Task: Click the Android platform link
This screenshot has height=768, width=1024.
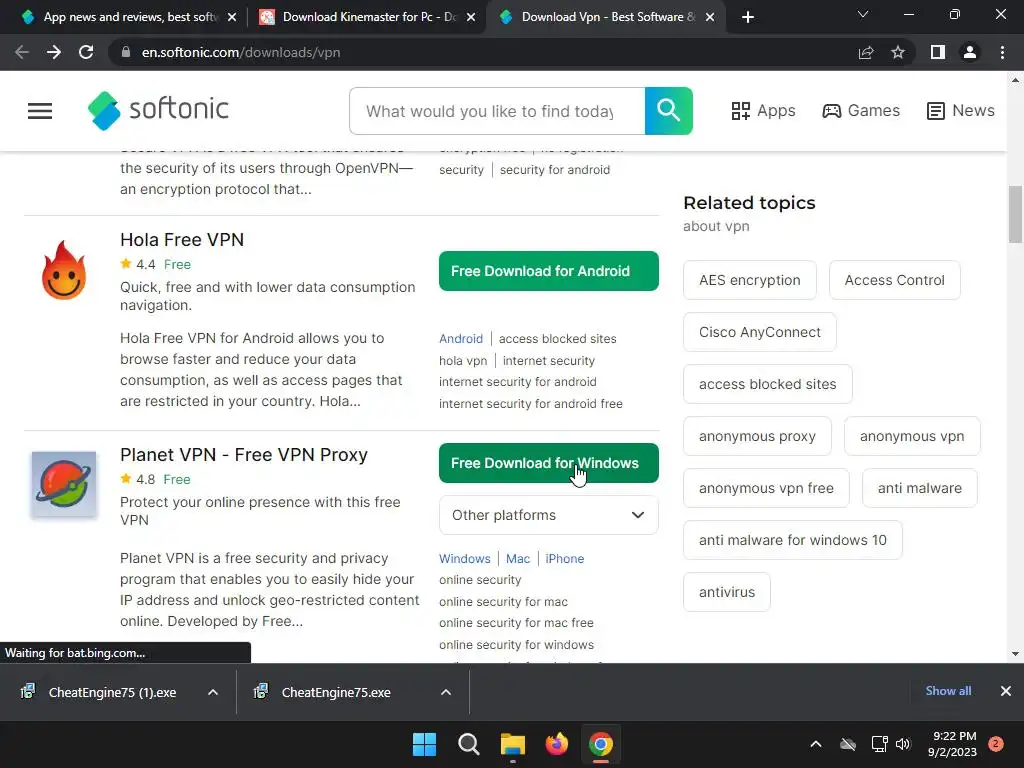Action: click(x=461, y=339)
